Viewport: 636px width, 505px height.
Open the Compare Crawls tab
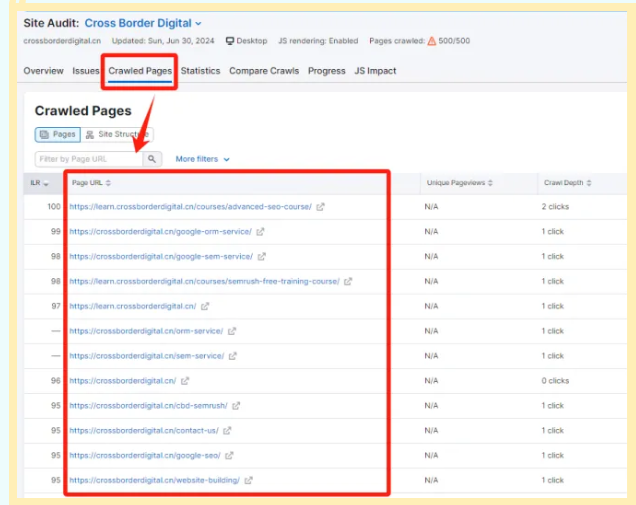[264, 71]
